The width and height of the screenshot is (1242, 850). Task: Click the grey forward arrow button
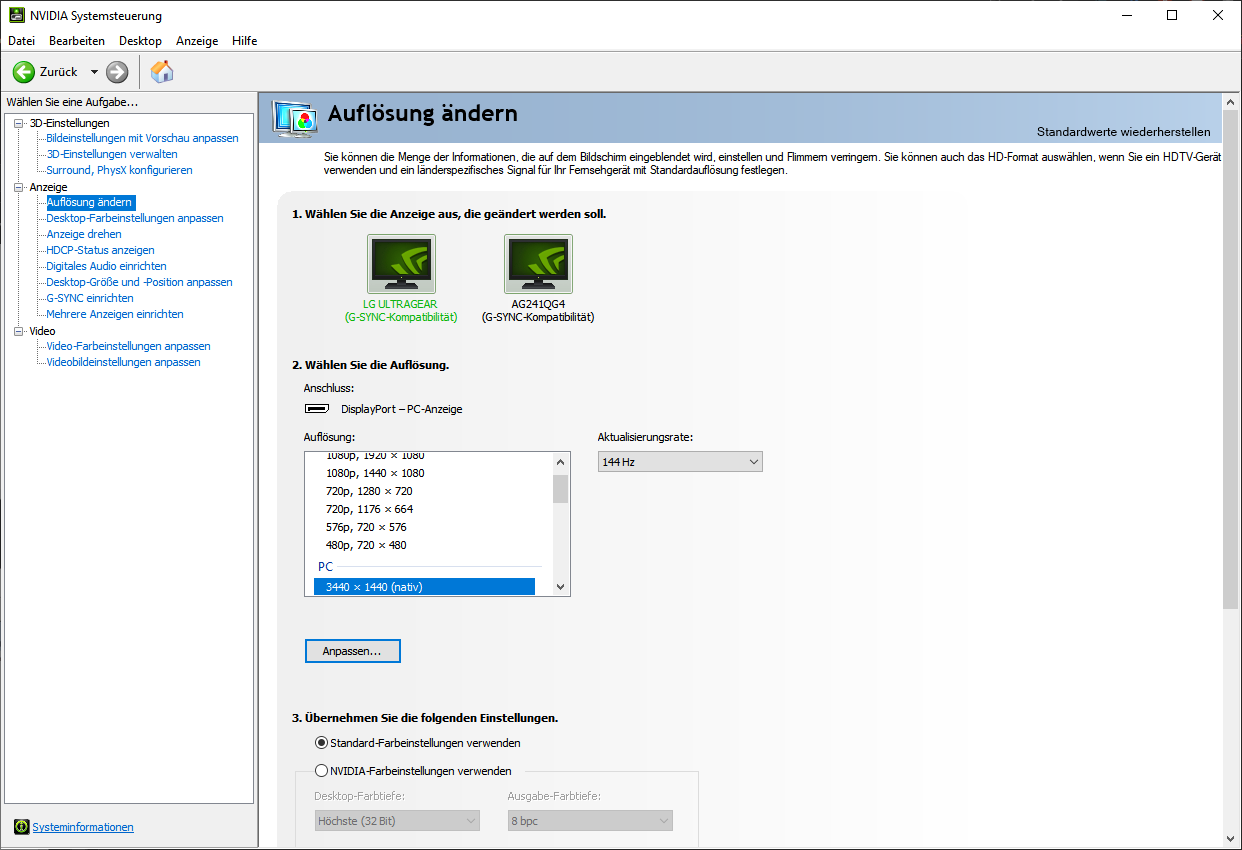117,72
